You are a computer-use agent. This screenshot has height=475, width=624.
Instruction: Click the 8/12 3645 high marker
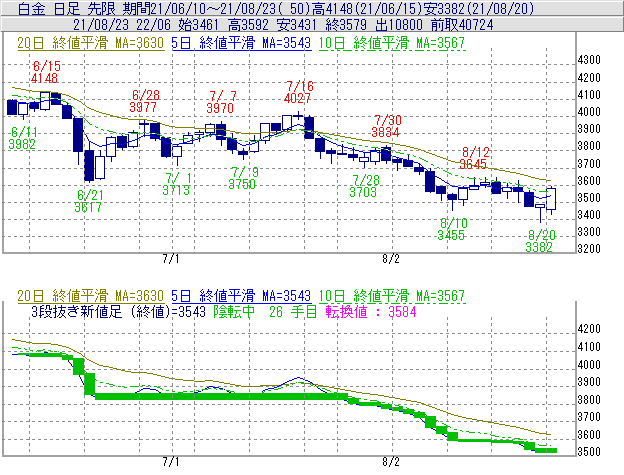pyautogui.click(x=474, y=158)
